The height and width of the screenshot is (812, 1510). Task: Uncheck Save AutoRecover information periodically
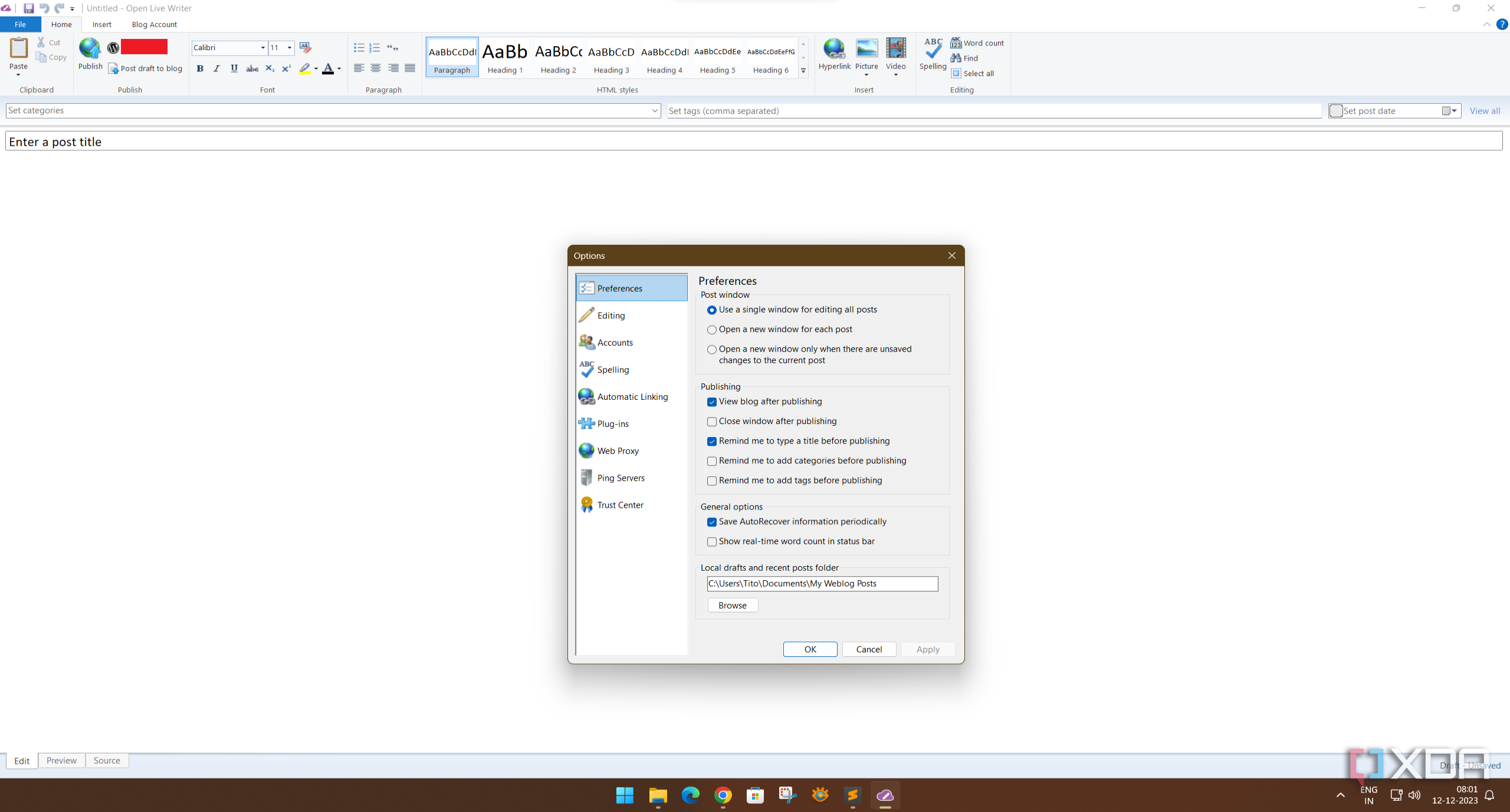(x=712, y=522)
